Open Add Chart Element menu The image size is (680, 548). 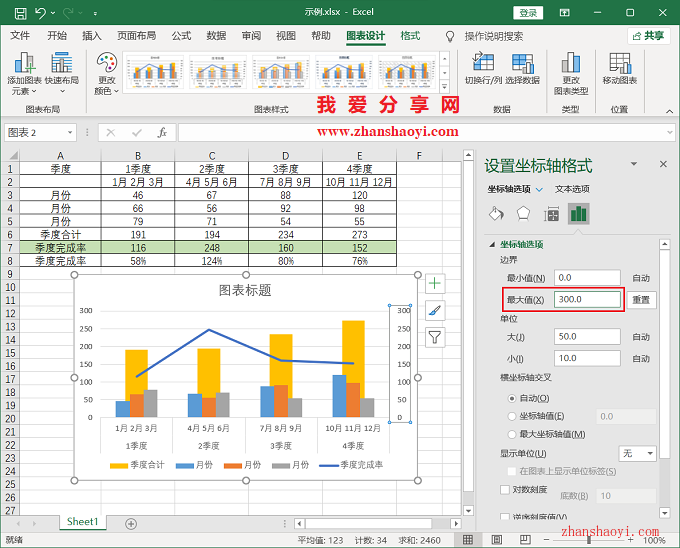[x=24, y=74]
